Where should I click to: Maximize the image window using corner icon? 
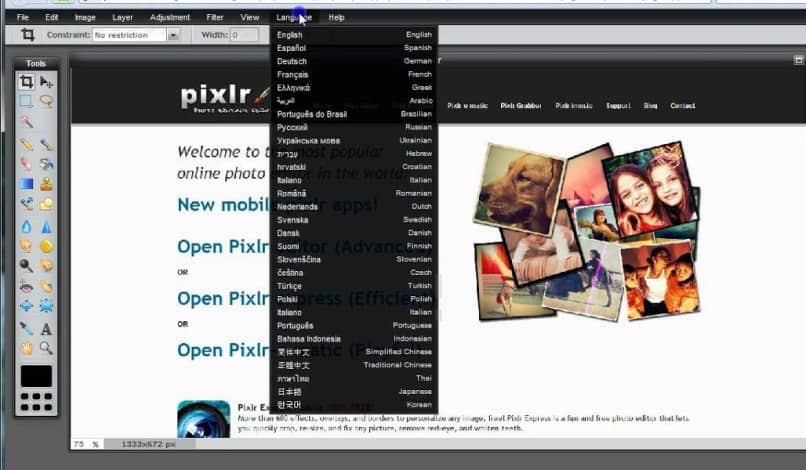[798, 60]
